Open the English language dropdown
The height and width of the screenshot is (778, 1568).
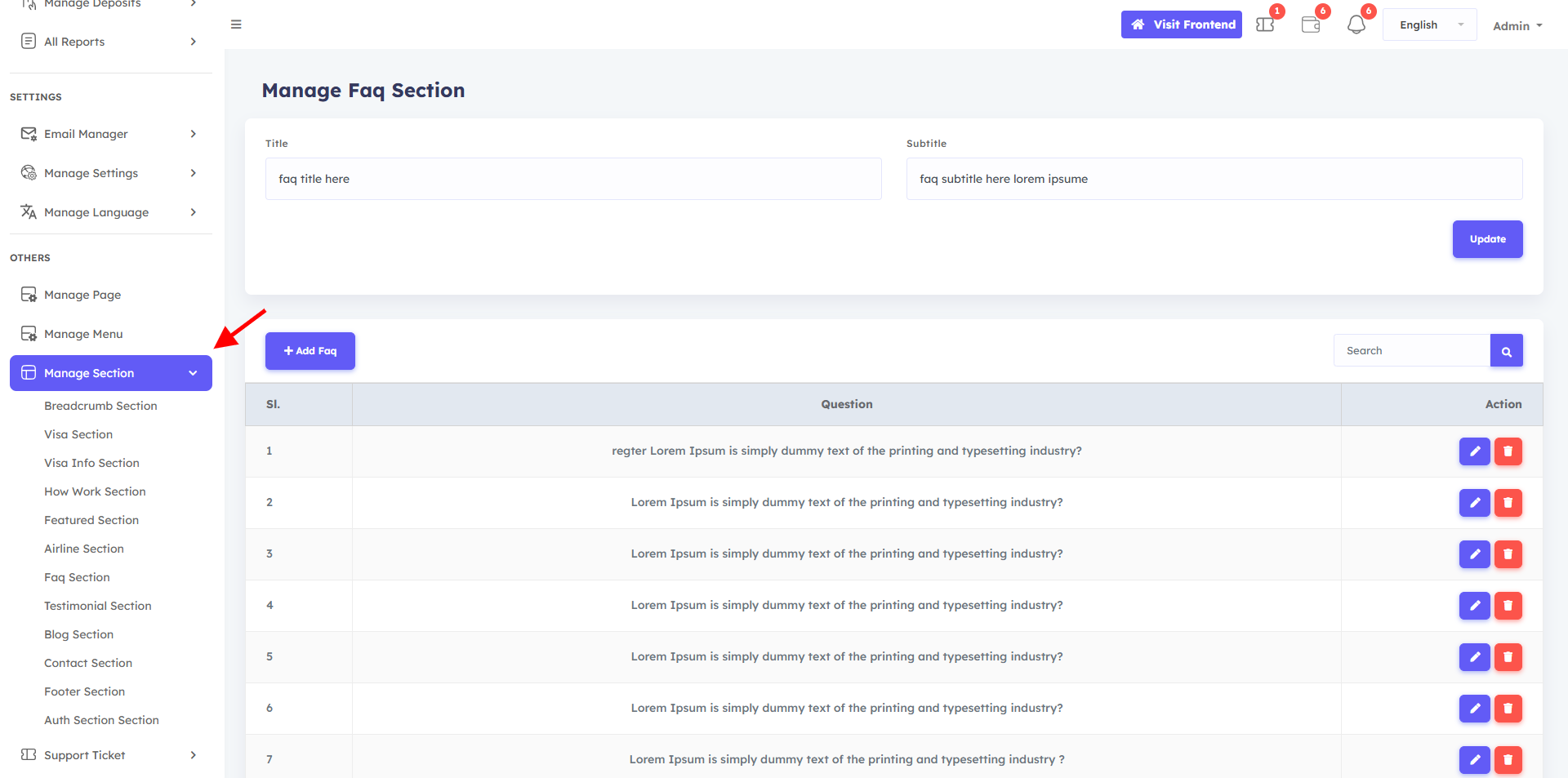tap(1430, 25)
